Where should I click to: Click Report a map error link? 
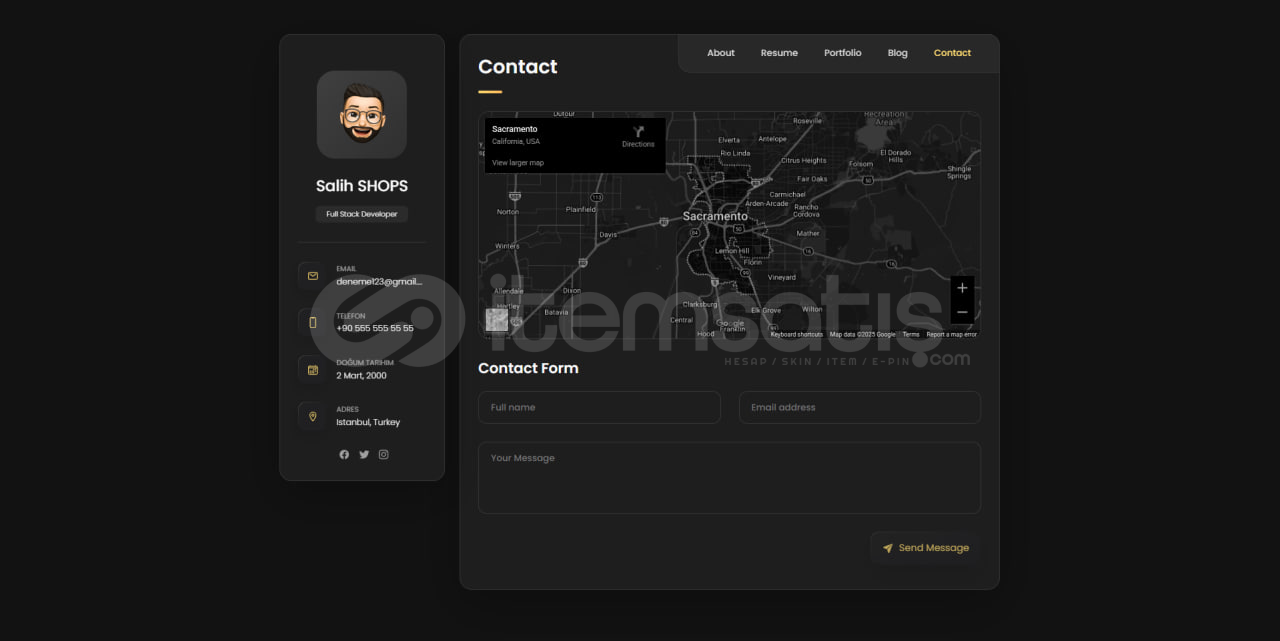(951, 334)
